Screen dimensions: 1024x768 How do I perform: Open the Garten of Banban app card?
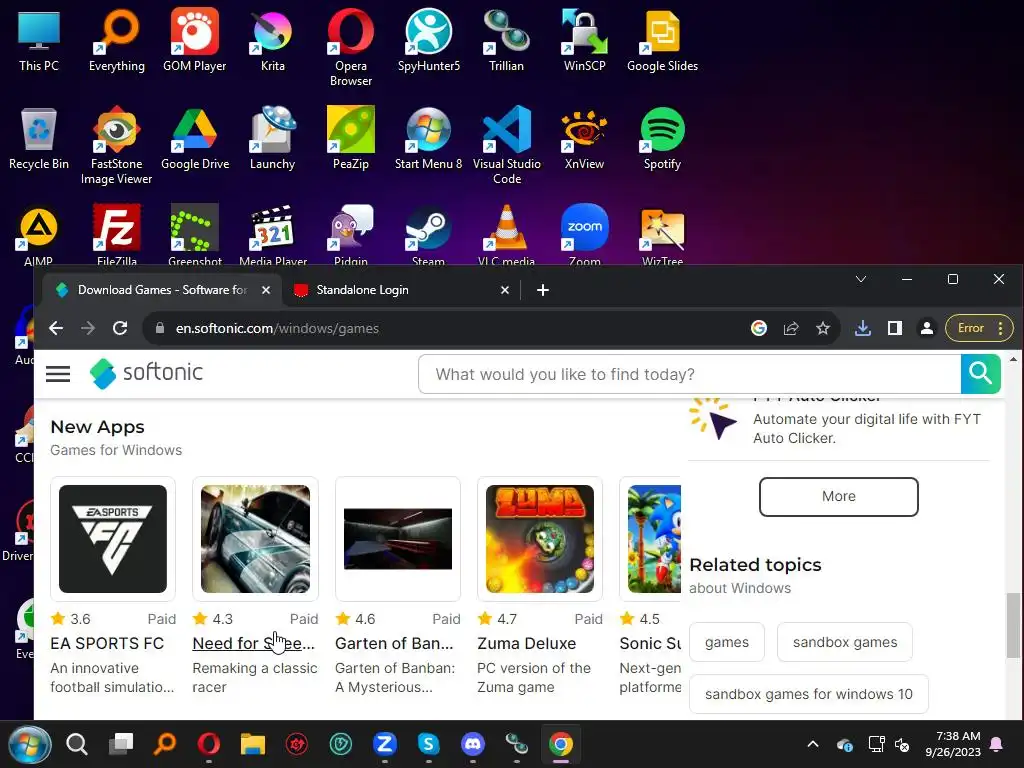(398, 586)
